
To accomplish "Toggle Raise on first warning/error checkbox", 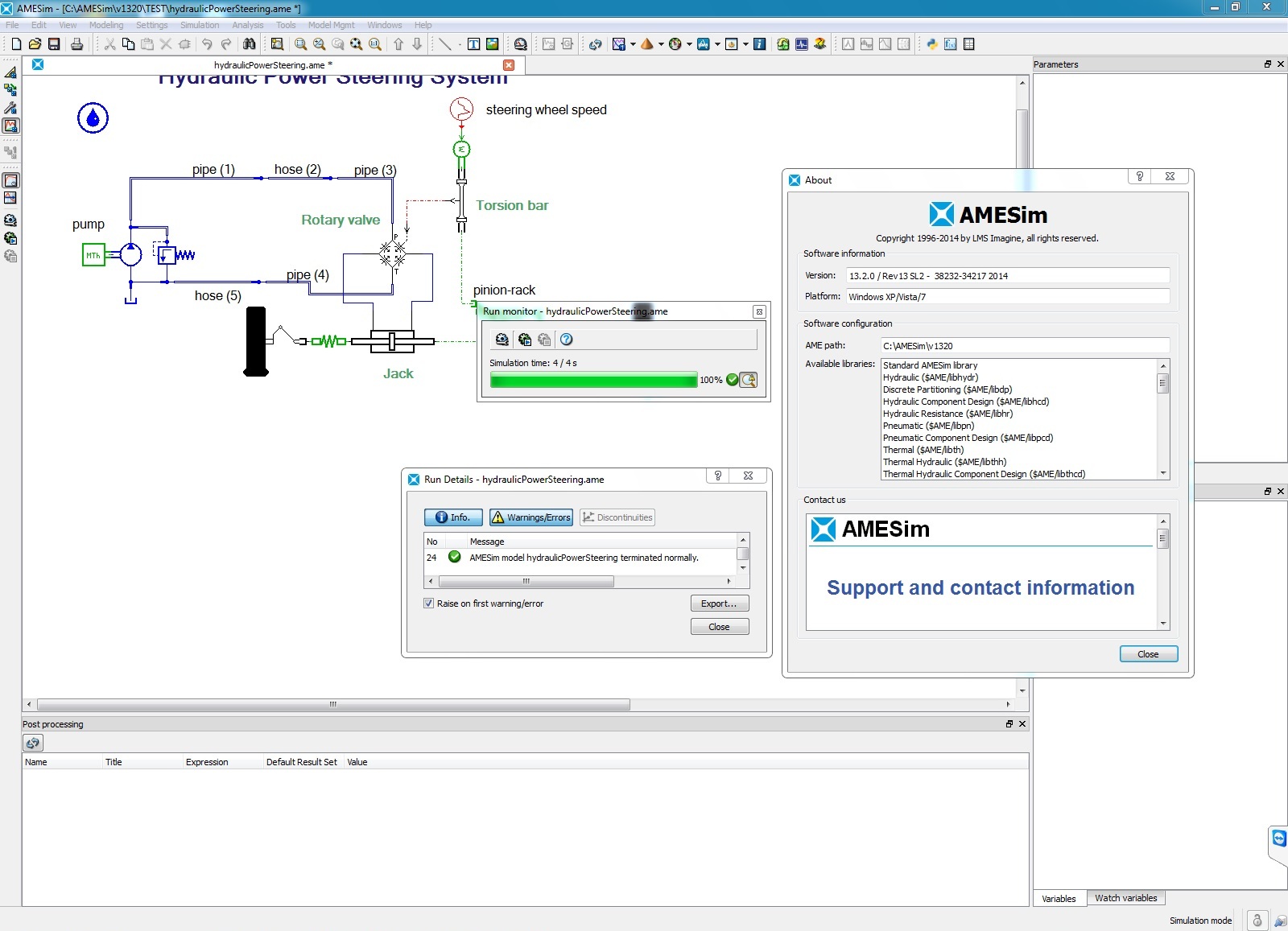I will pyautogui.click(x=429, y=604).
